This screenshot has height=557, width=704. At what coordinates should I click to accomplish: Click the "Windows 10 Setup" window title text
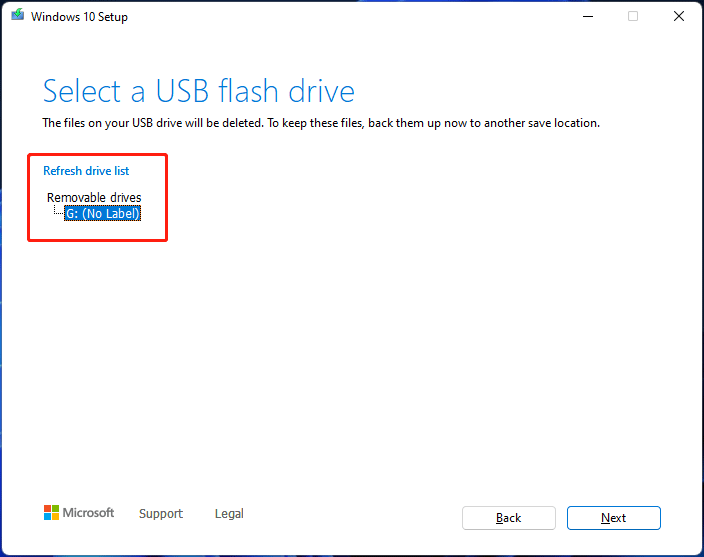[79, 17]
